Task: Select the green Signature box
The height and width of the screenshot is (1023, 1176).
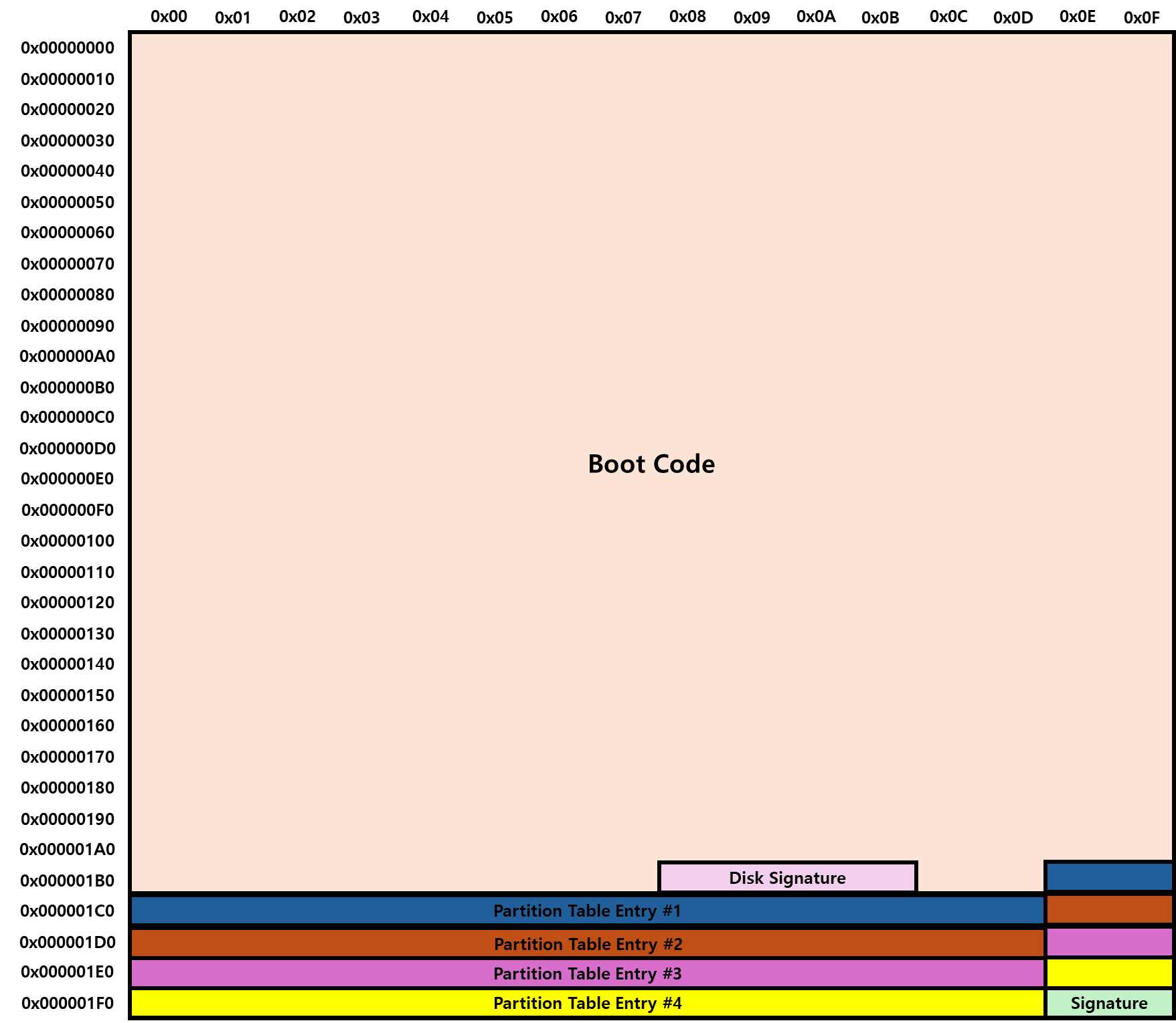Action: 1109,1003
